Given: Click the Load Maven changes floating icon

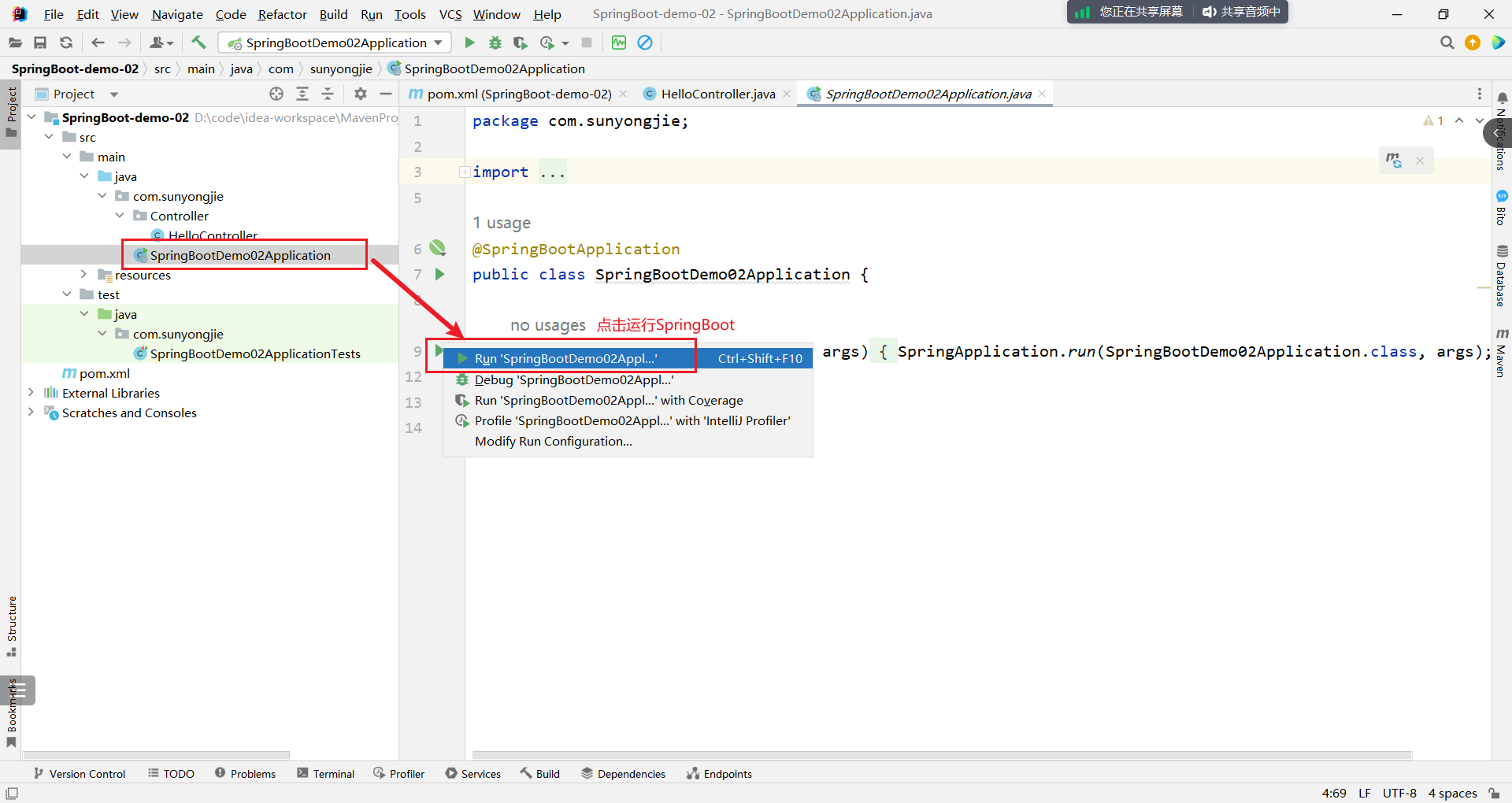Looking at the screenshot, I should click(1394, 161).
